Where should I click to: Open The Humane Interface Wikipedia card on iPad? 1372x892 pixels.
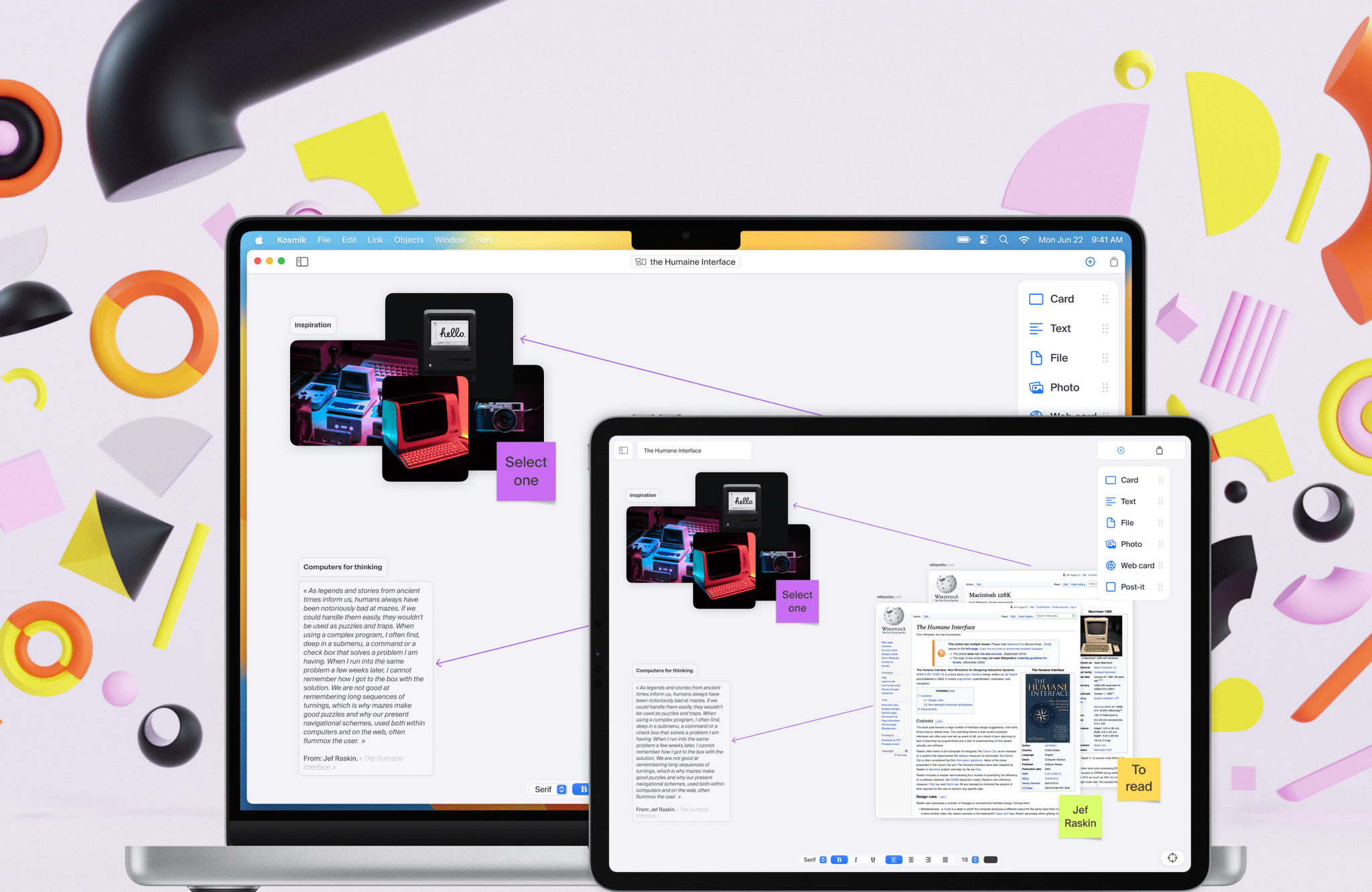pos(978,710)
